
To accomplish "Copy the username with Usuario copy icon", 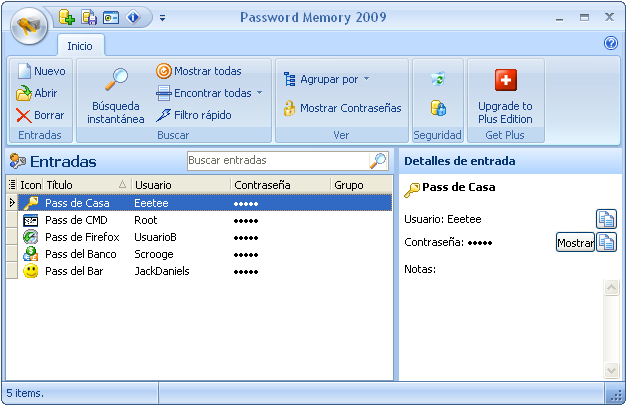I will (x=606, y=219).
